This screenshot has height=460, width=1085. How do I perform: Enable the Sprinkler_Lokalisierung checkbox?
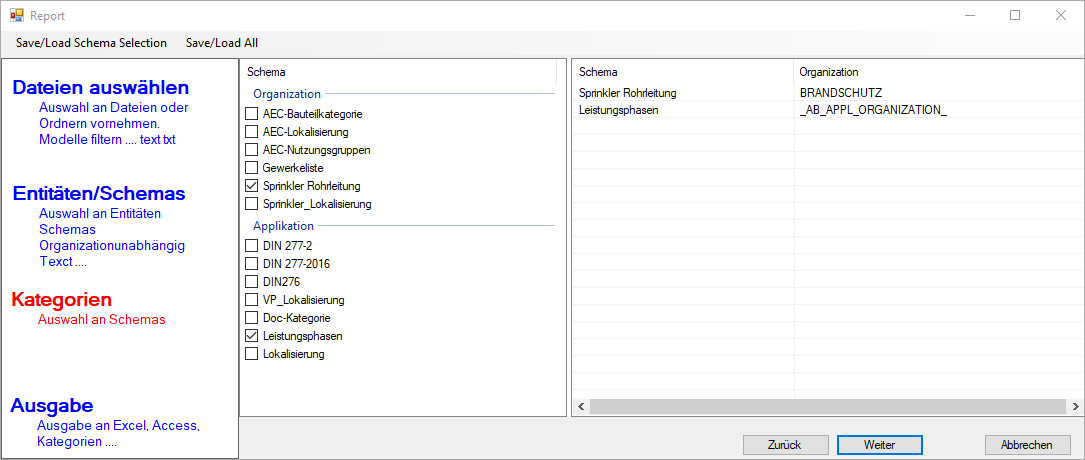pos(251,204)
